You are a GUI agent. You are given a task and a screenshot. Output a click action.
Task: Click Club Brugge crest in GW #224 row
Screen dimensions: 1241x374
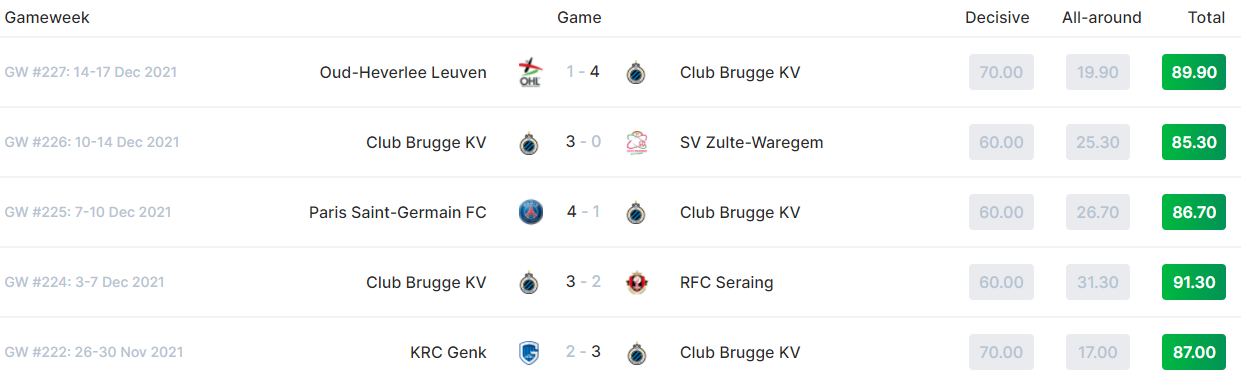pyautogui.click(x=530, y=283)
